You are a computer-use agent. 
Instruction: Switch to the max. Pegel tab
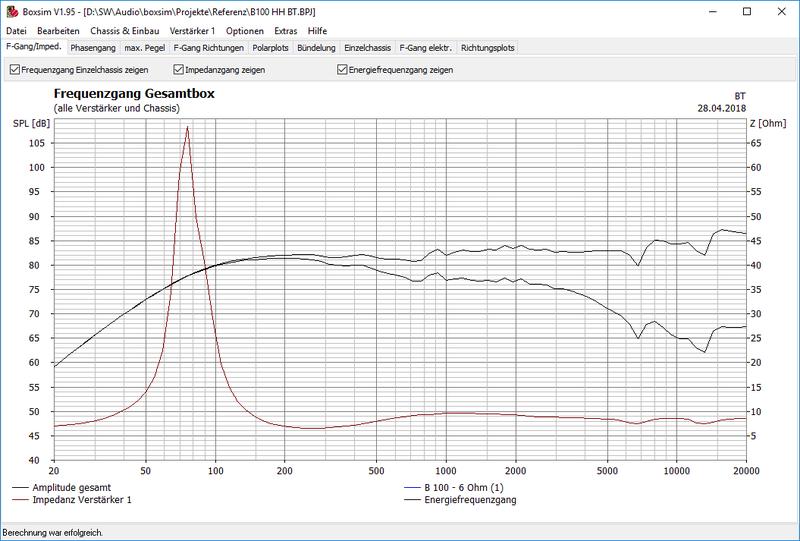click(x=145, y=48)
